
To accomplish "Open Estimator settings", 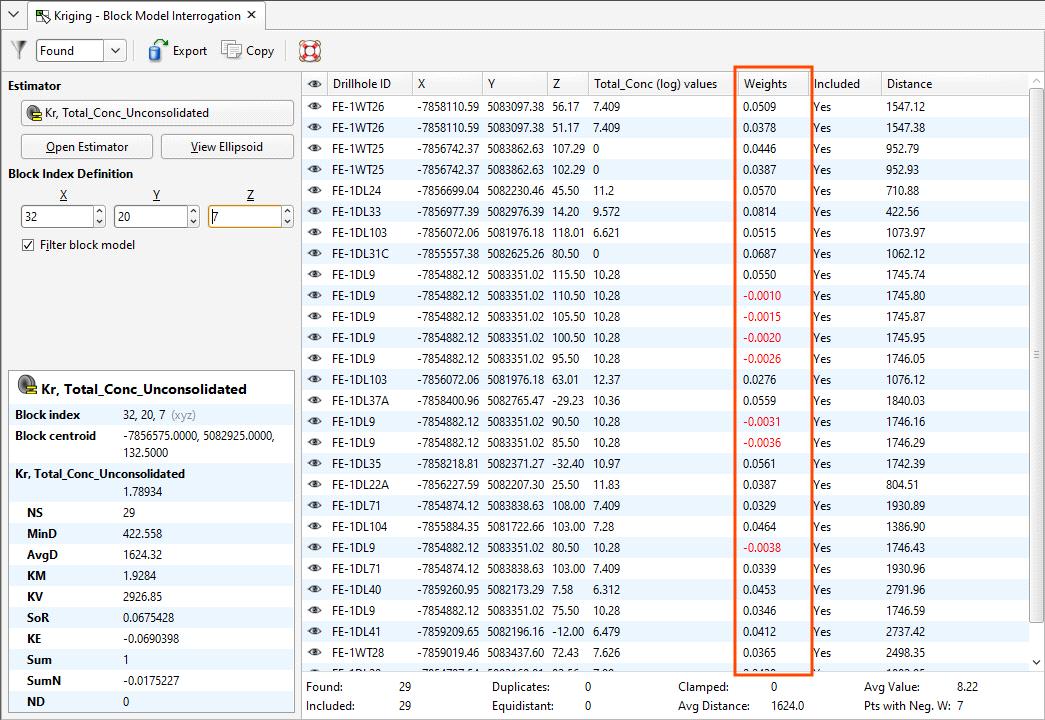I will (x=87, y=147).
